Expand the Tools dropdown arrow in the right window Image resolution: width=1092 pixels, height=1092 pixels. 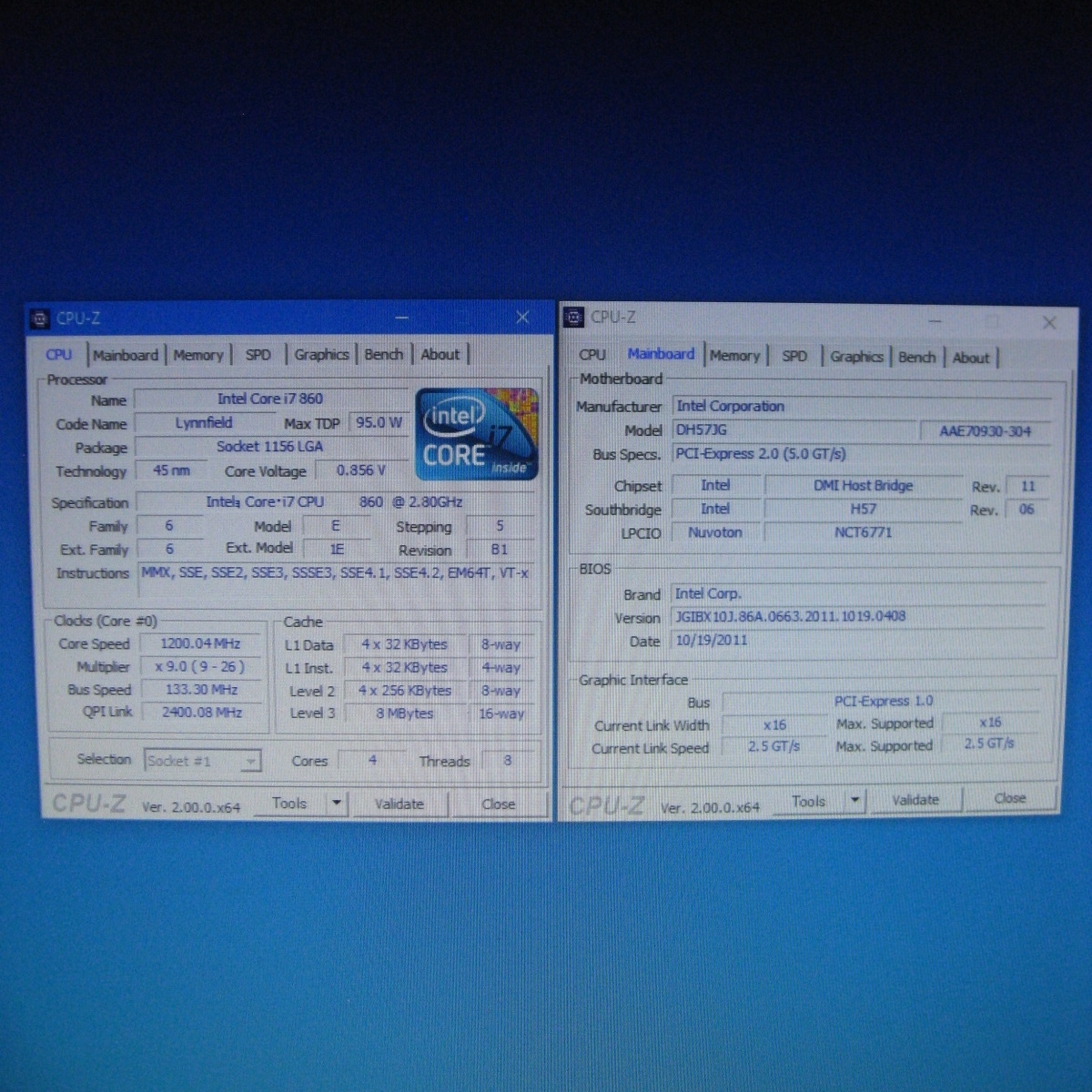coord(854,801)
